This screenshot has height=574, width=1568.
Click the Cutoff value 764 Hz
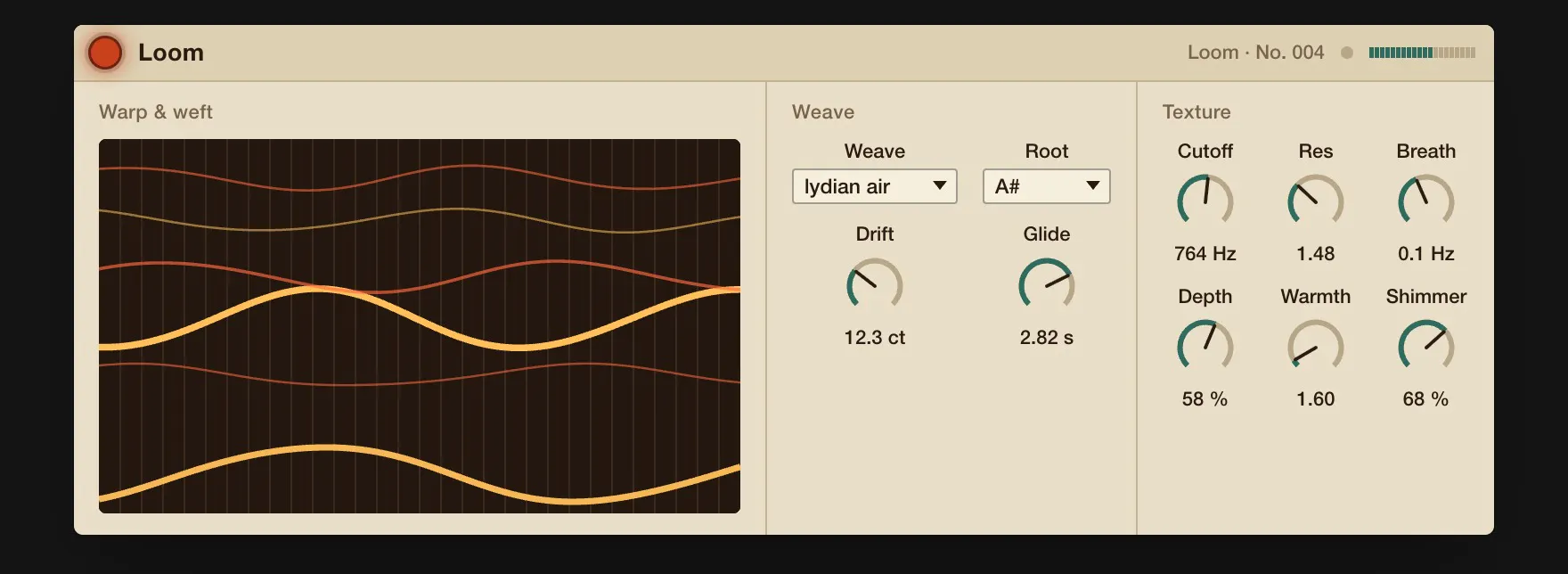point(1205,254)
